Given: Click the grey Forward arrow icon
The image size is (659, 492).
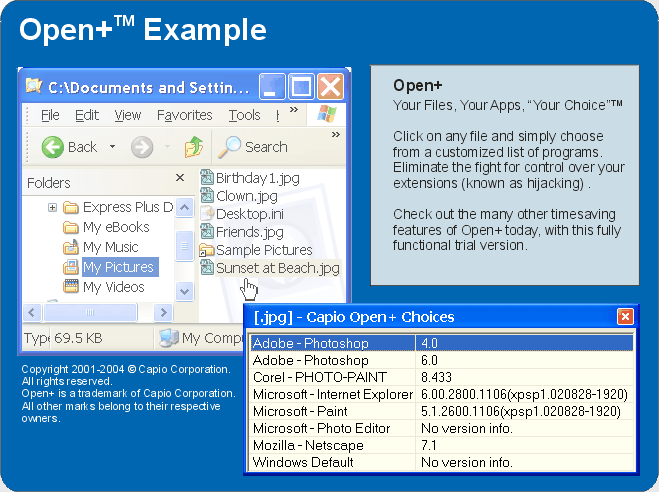Looking at the screenshot, I should point(142,147).
